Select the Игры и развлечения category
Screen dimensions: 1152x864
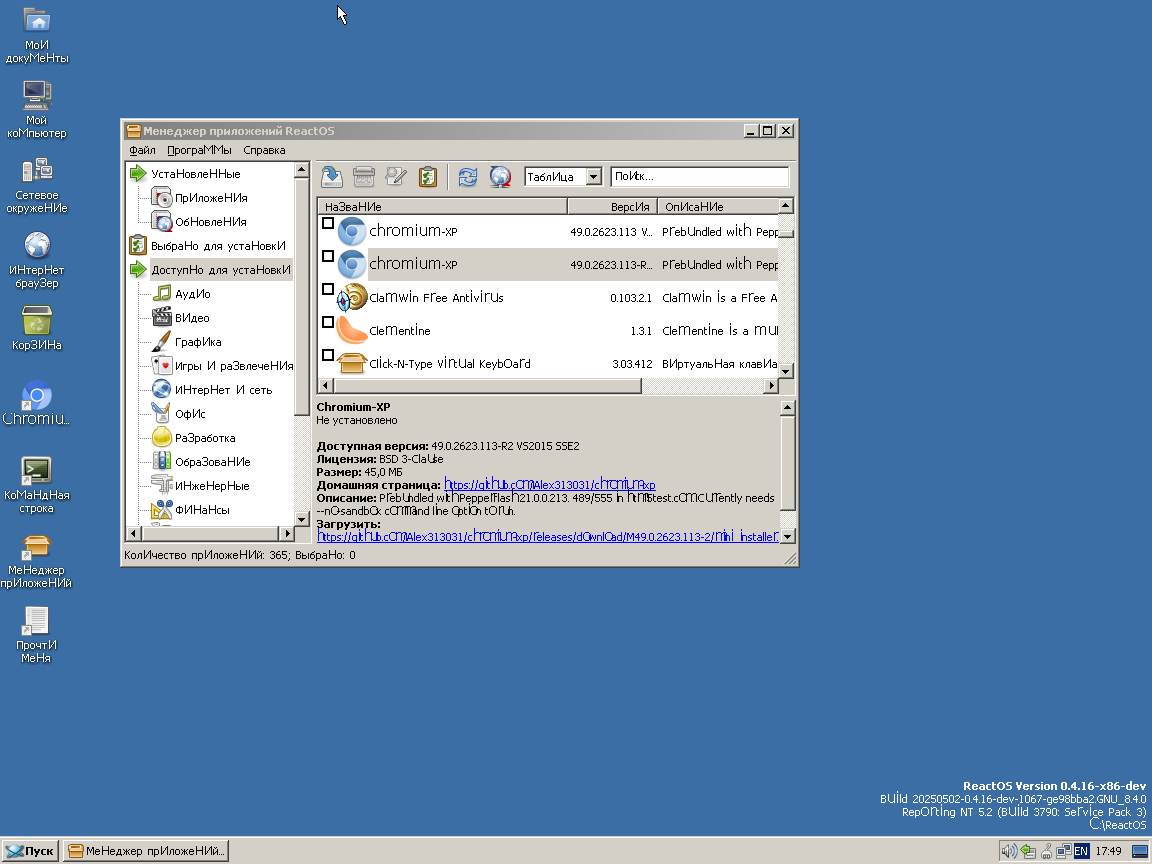[x=234, y=366]
